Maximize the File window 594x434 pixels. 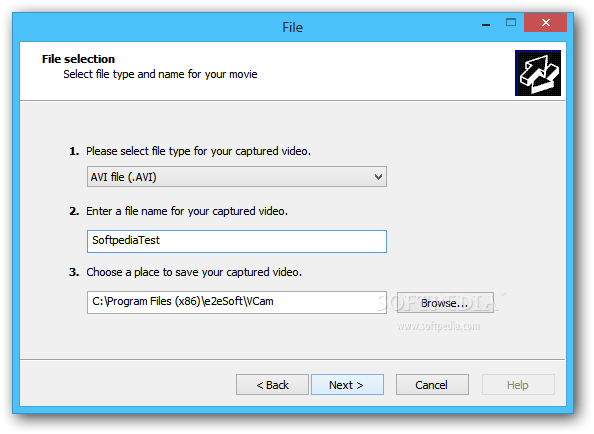tap(511, 23)
